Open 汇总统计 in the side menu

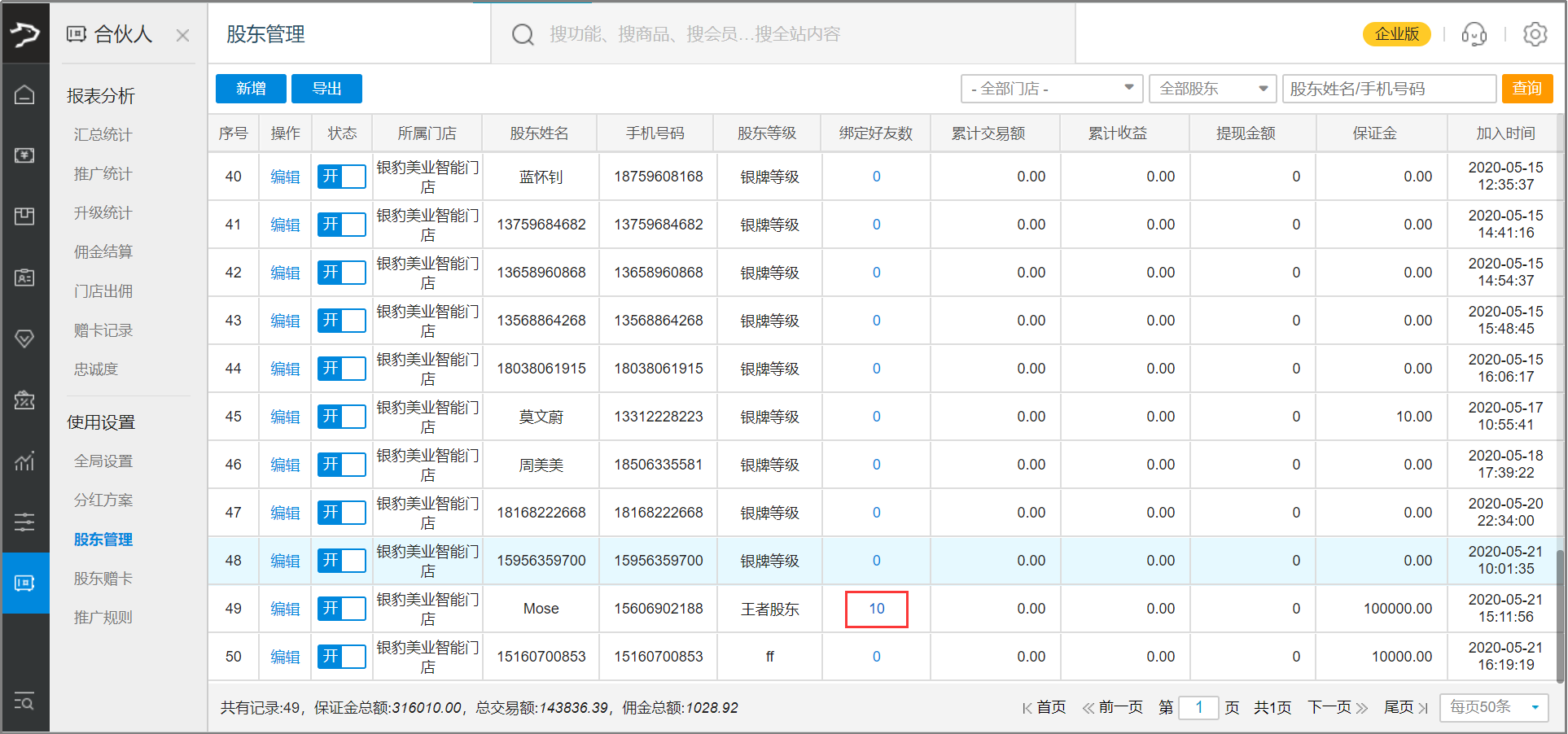pyautogui.click(x=103, y=135)
